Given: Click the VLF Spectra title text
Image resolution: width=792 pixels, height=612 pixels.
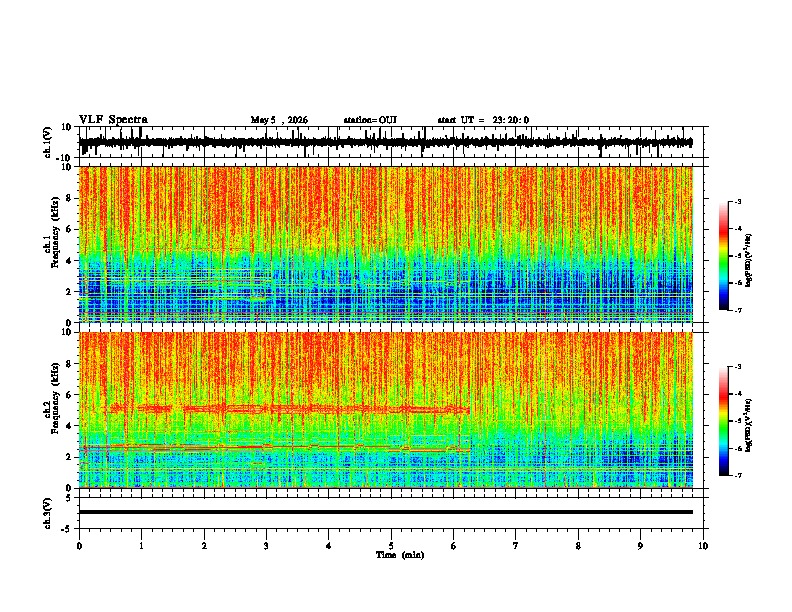Looking at the screenshot, I should click(x=113, y=120).
